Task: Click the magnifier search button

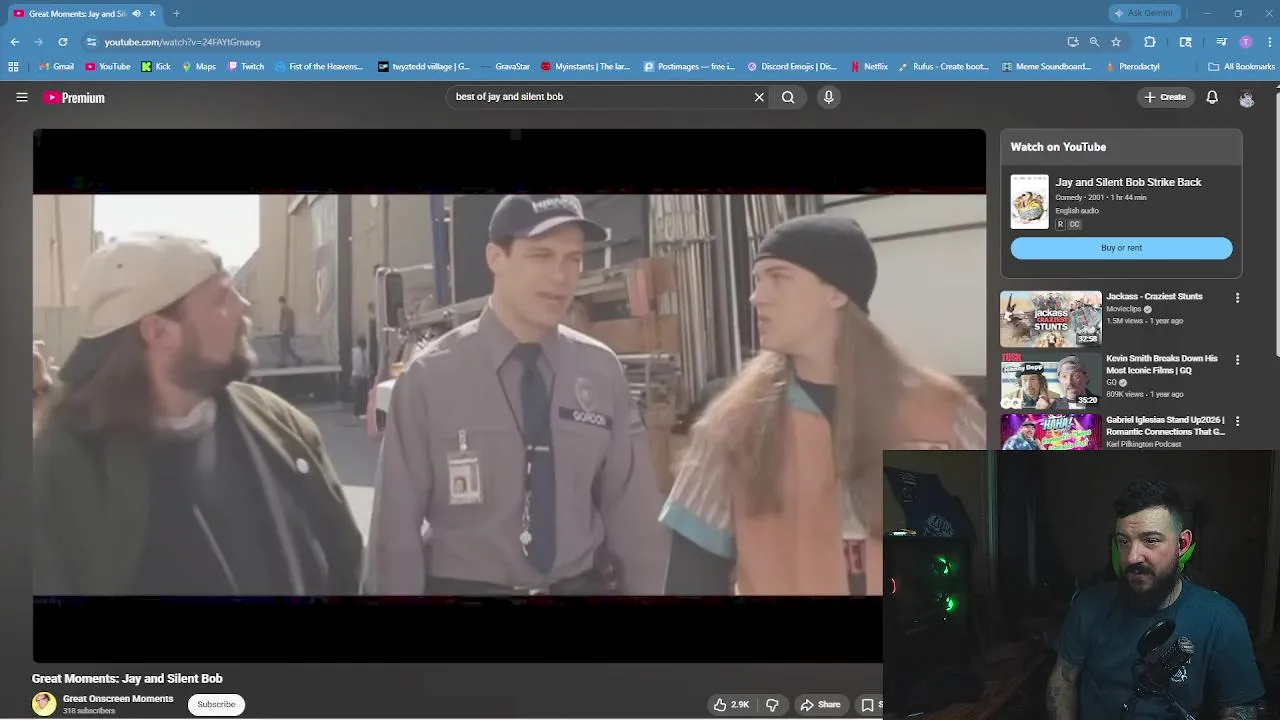Action: [x=788, y=97]
